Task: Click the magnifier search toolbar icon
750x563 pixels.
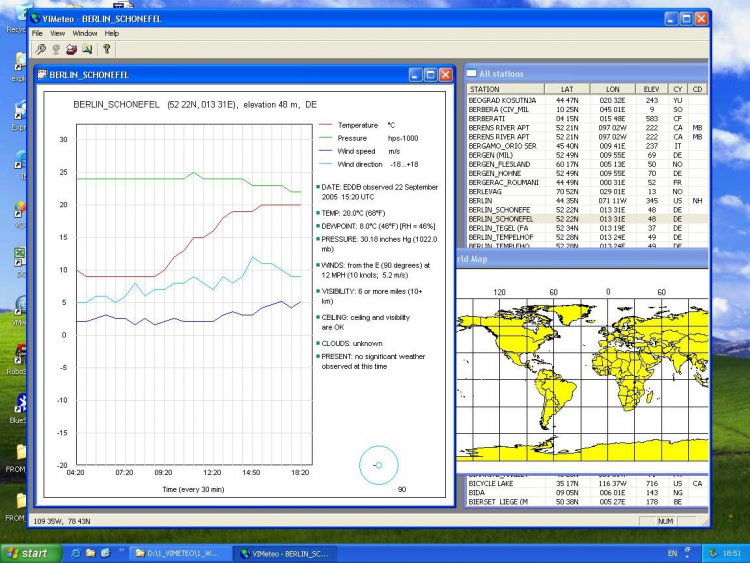Action: 40,48
